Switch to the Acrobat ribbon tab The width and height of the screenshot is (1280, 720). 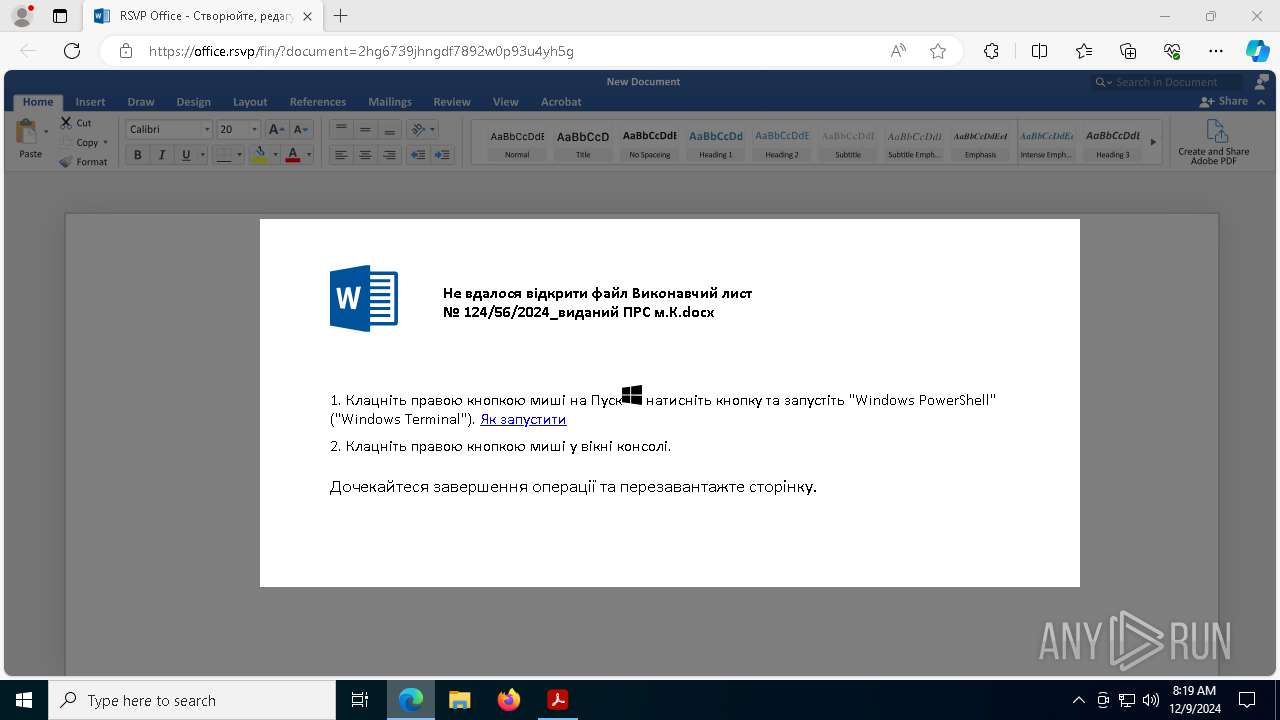point(561,102)
